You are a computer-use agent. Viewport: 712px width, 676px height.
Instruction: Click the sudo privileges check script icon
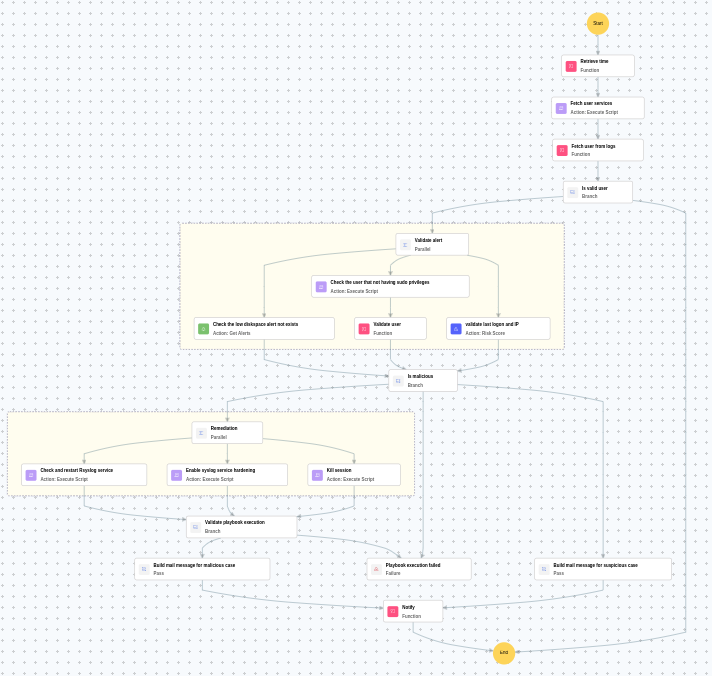[x=321, y=287]
